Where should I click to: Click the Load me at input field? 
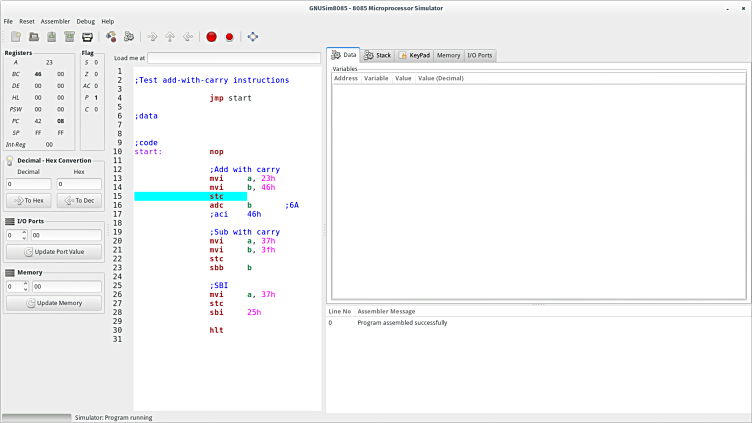pyautogui.click(x=234, y=58)
